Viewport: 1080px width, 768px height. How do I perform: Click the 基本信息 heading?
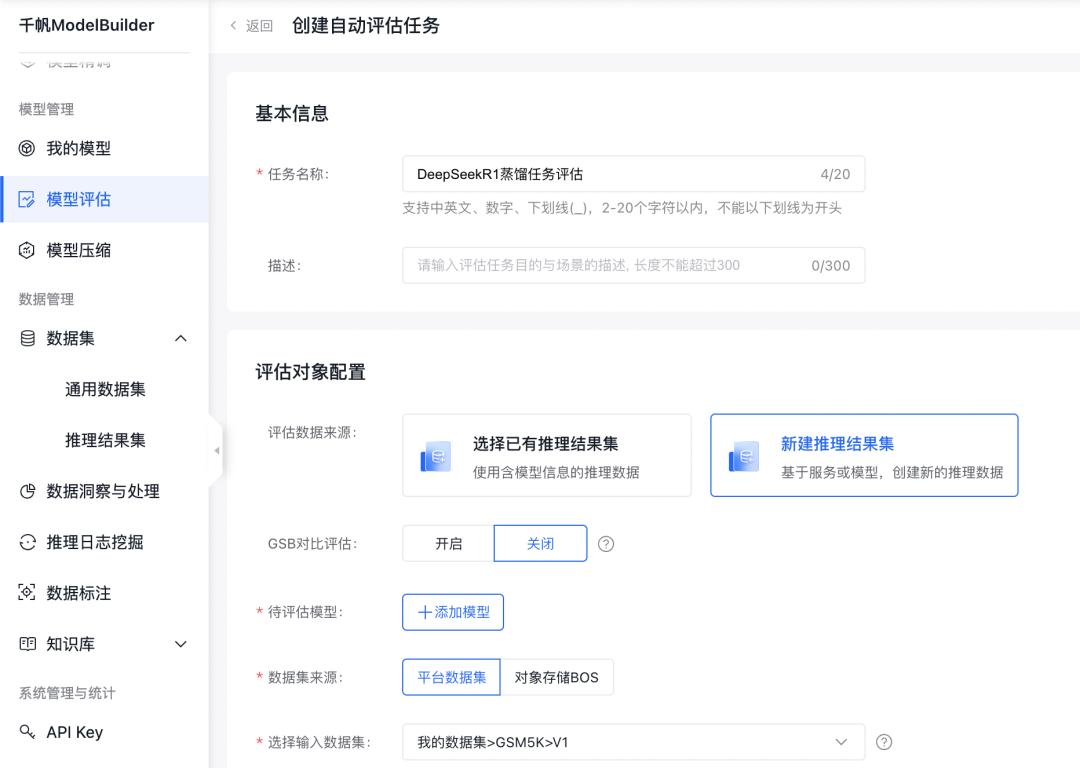pyautogui.click(x=291, y=114)
